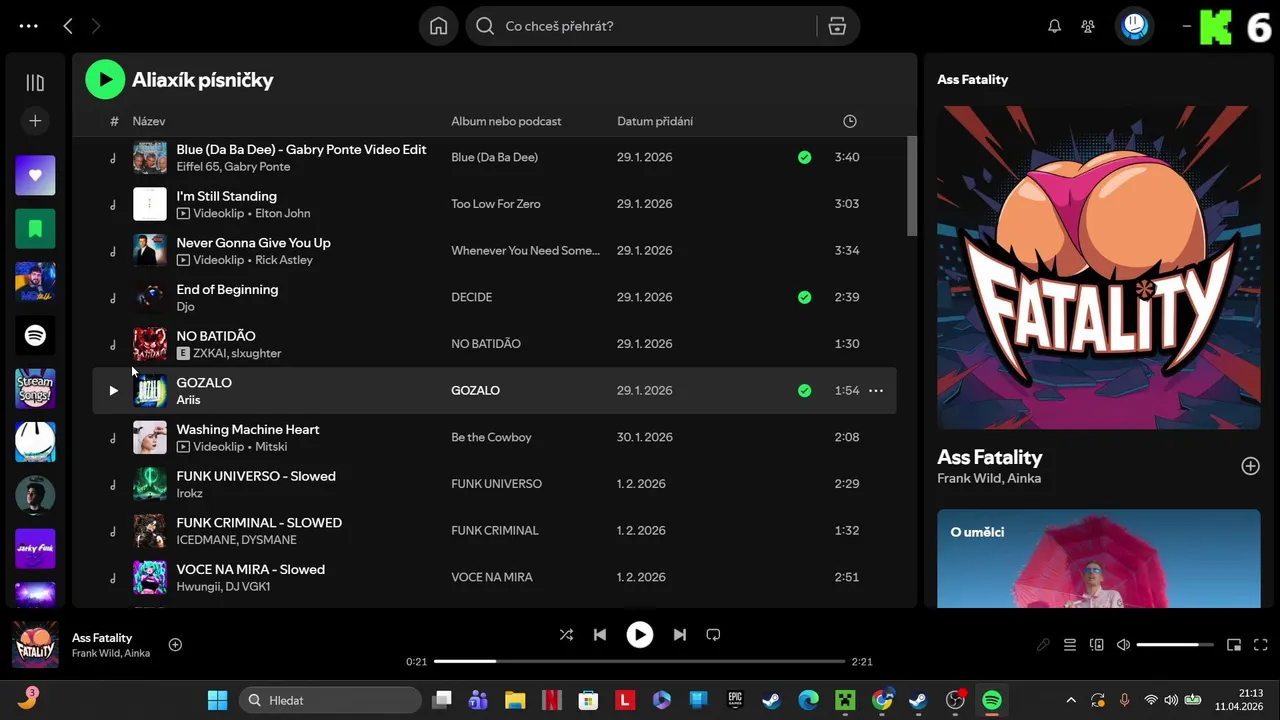Click the Co chceš přehrát search field

coord(640,26)
